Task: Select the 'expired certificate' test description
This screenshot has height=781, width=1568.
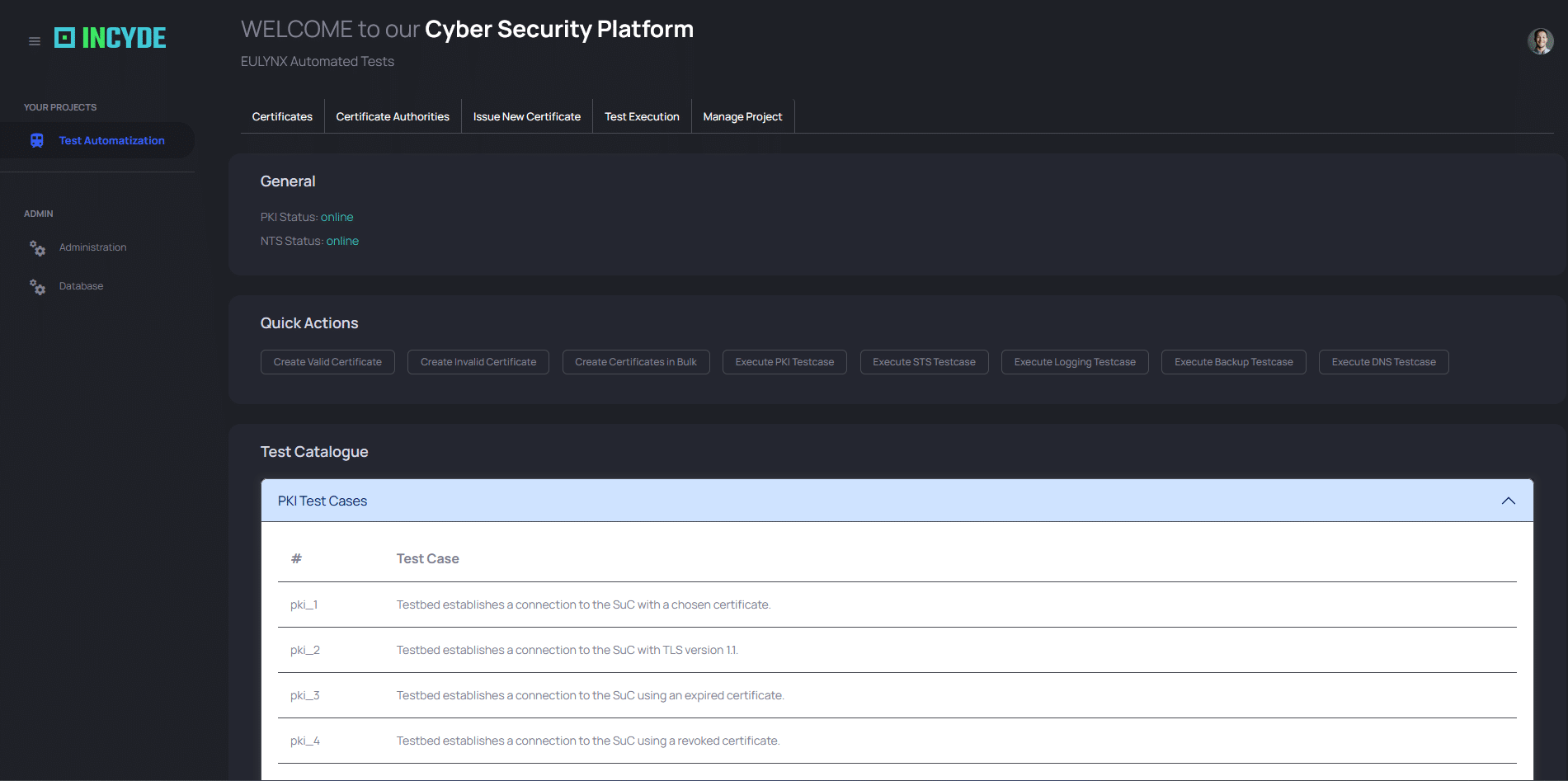Action: pos(591,695)
